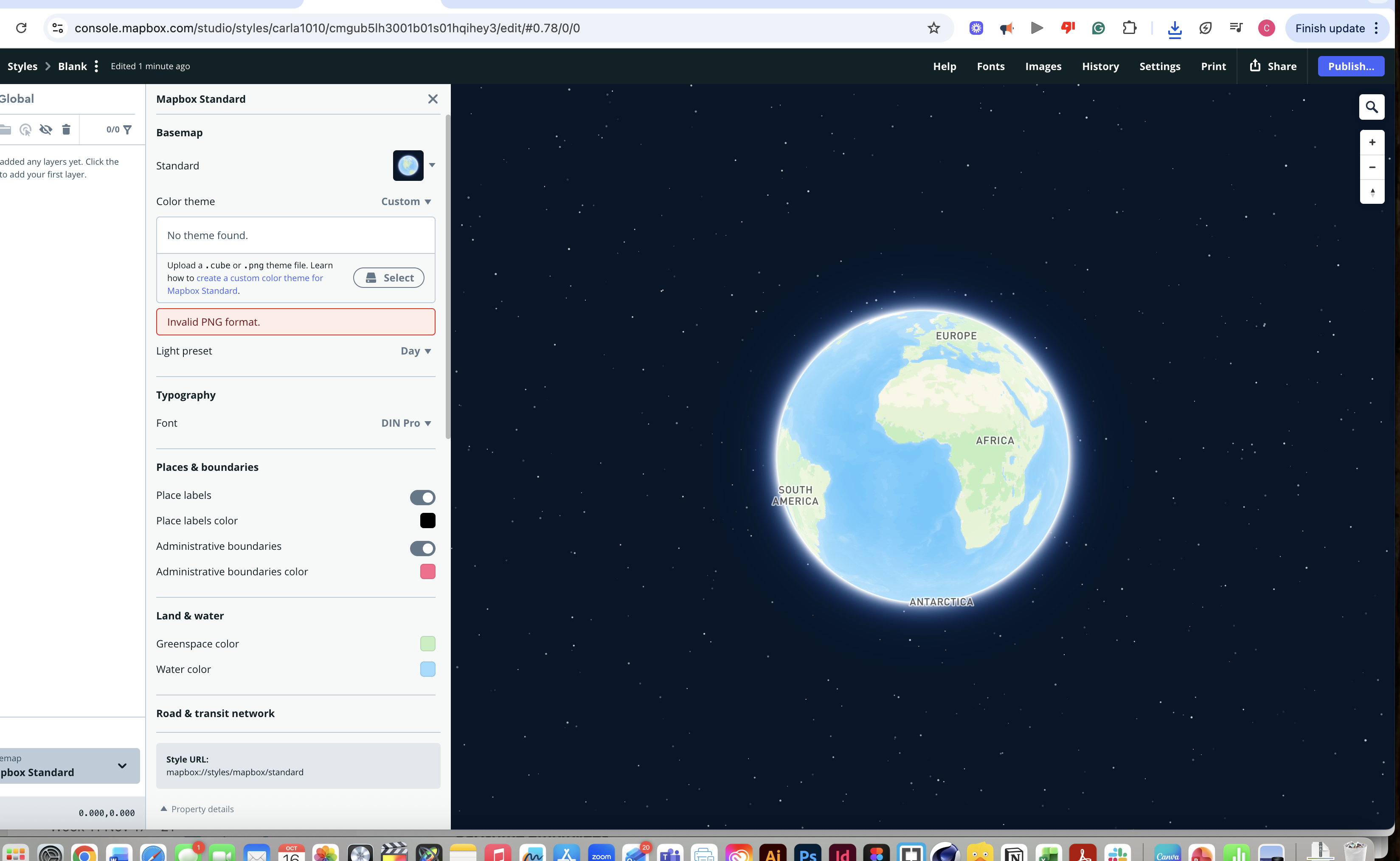
Task: Disable the Administrative boundaries toggle
Action: click(x=422, y=549)
